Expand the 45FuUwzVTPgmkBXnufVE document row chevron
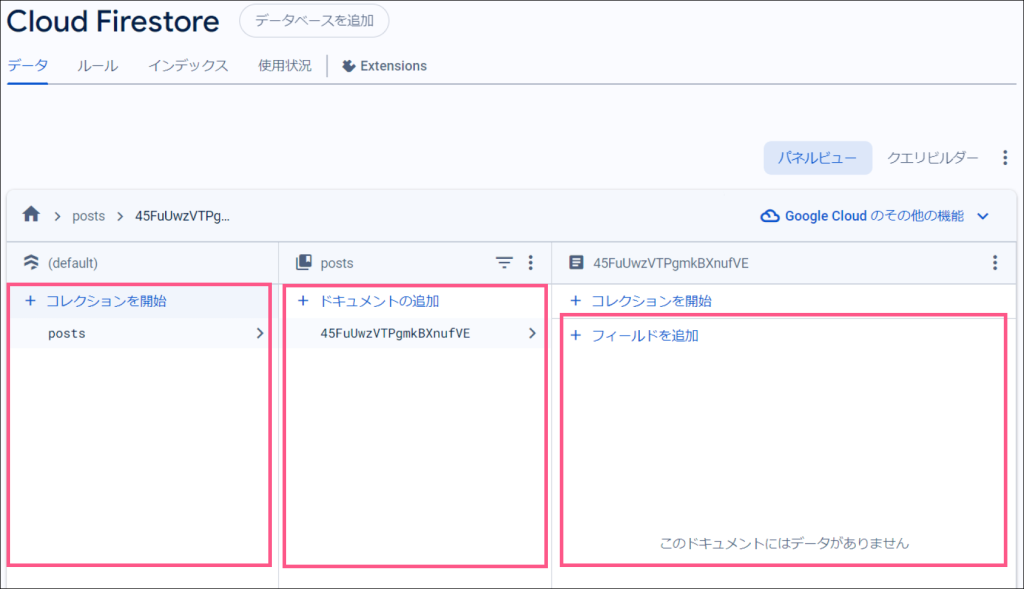Viewport: 1024px width, 589px height. [x=532, y=333]
